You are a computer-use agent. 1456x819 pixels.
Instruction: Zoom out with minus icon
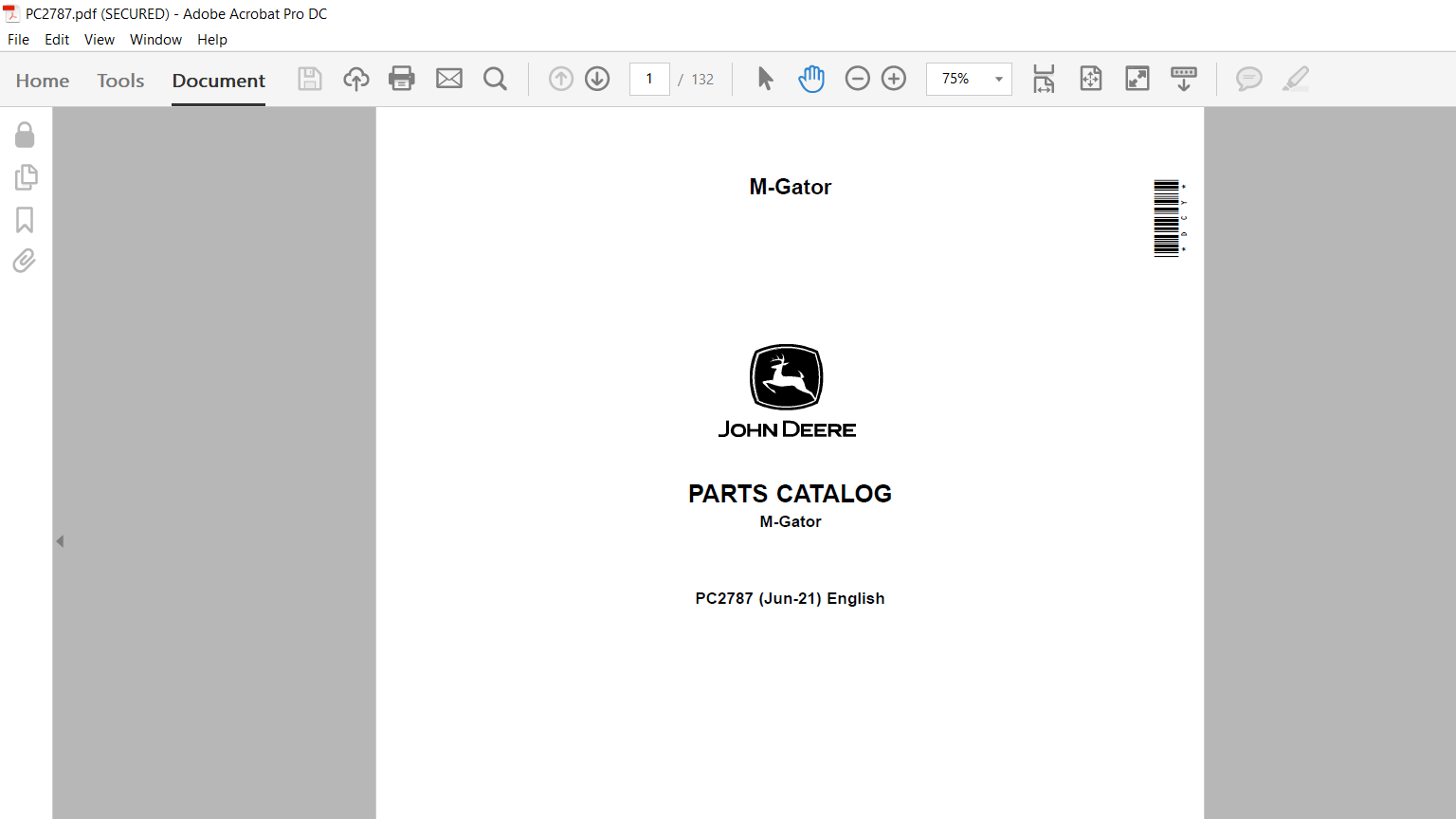pyautogui.click(x=857, y=79)
